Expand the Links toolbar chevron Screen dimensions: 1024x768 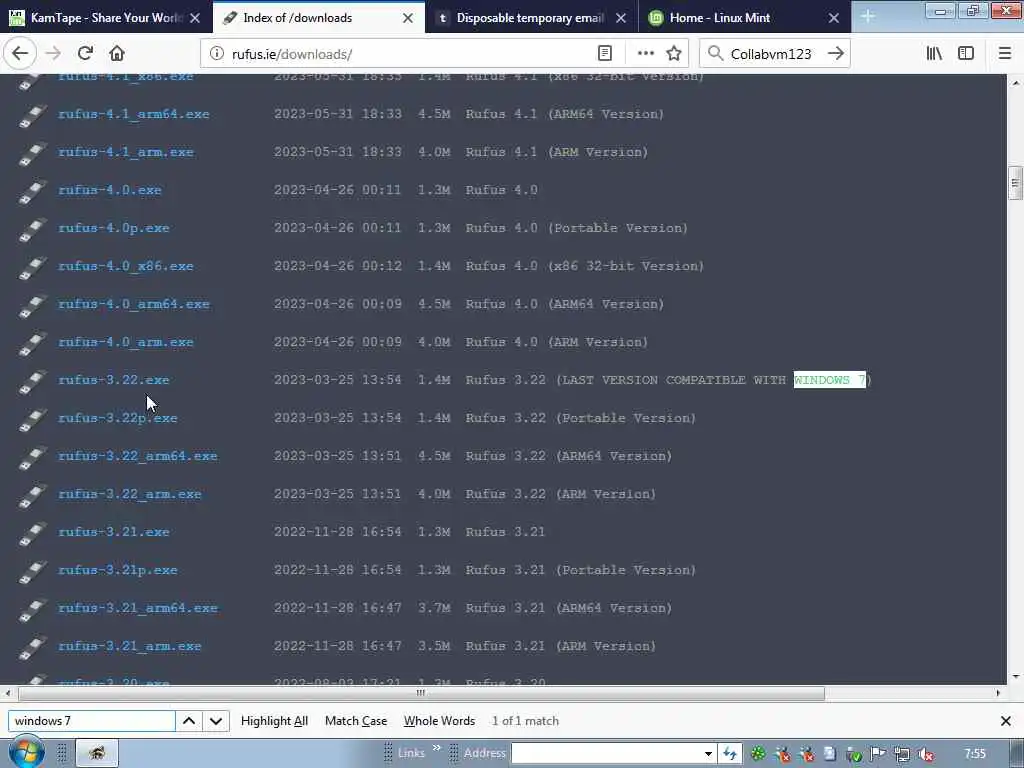[x=436, y=748]
